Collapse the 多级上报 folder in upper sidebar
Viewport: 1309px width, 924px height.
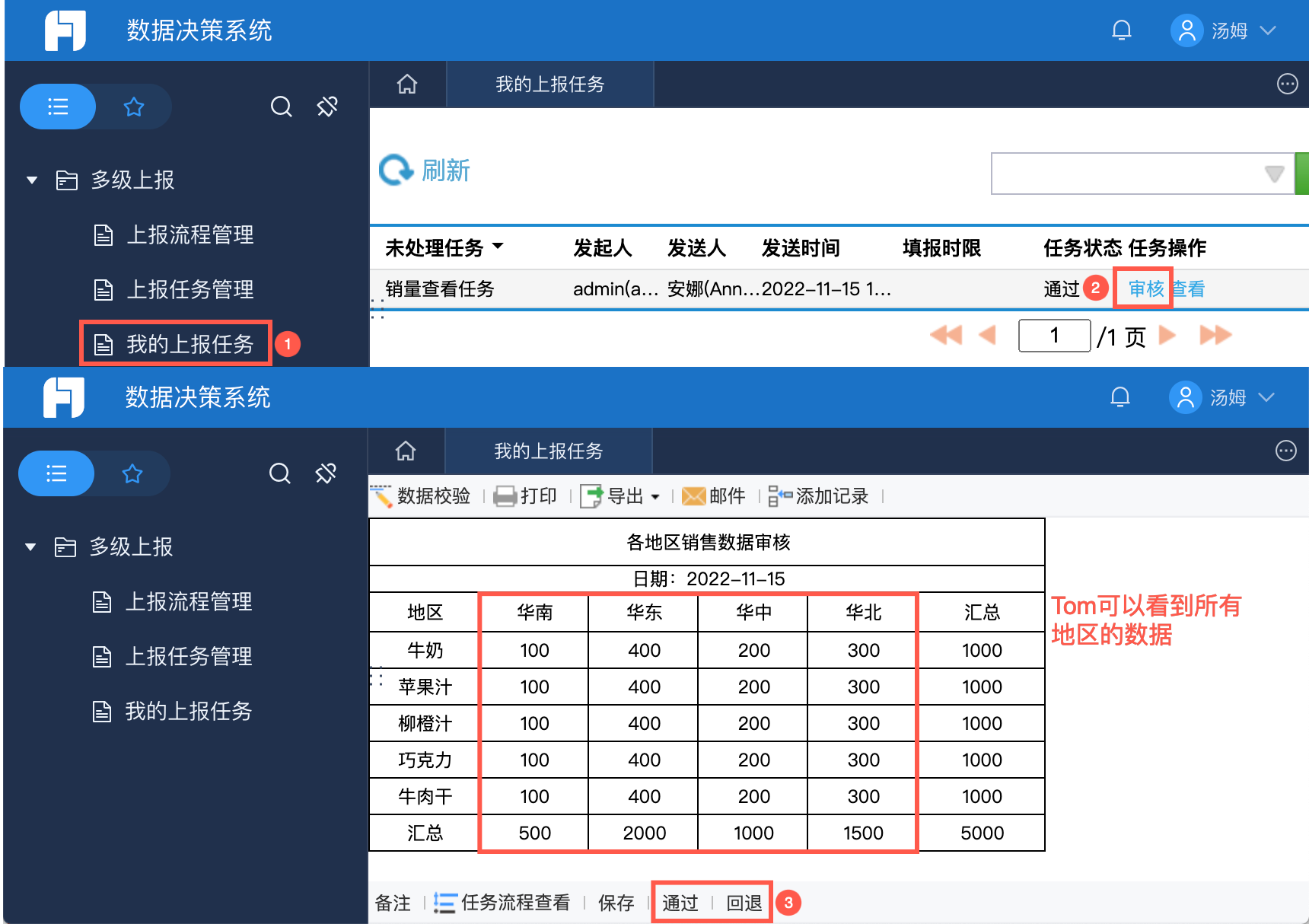click(x=32, y=180)
